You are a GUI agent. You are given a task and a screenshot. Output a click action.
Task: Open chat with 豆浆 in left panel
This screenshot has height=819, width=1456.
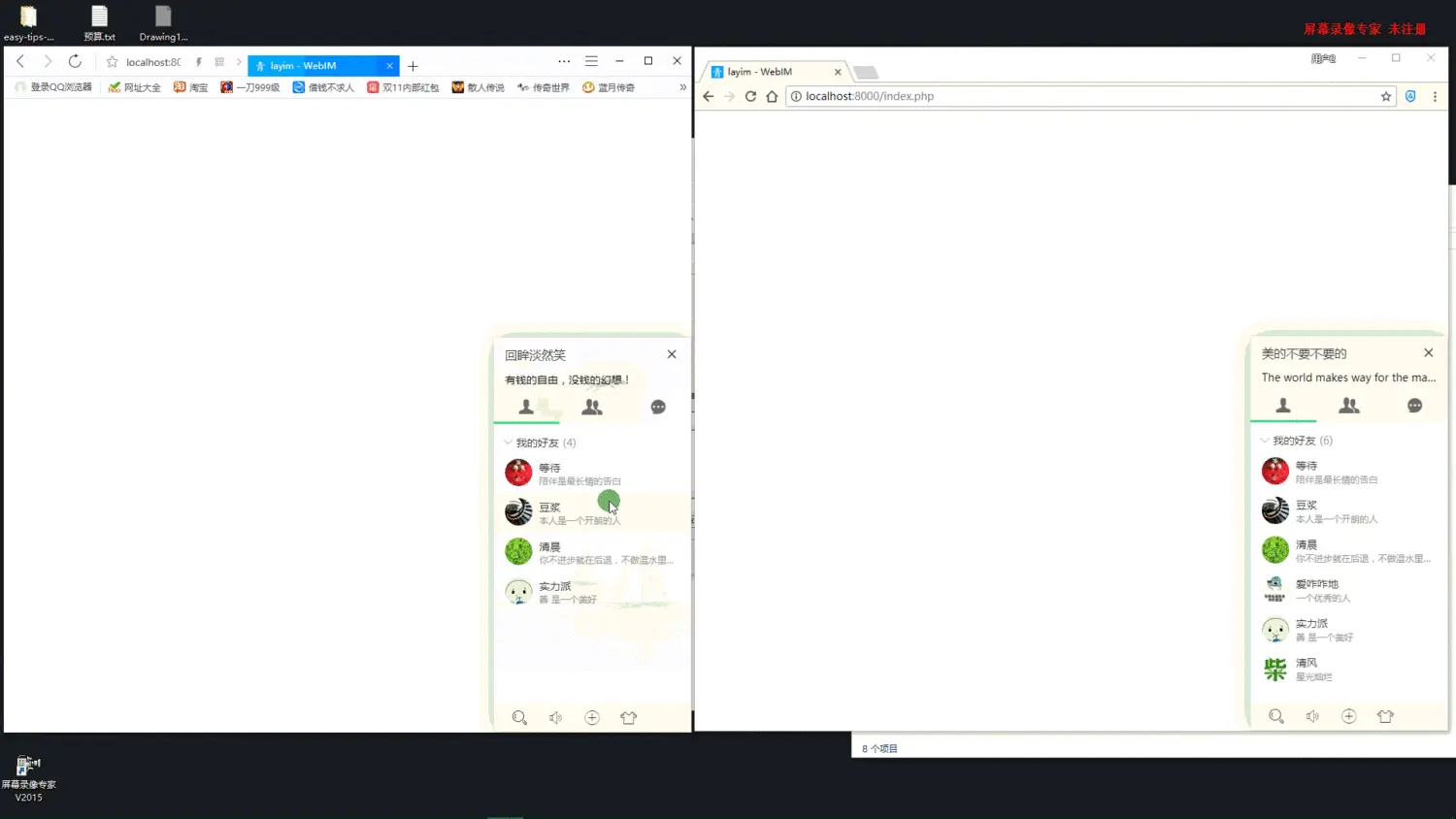592,512
